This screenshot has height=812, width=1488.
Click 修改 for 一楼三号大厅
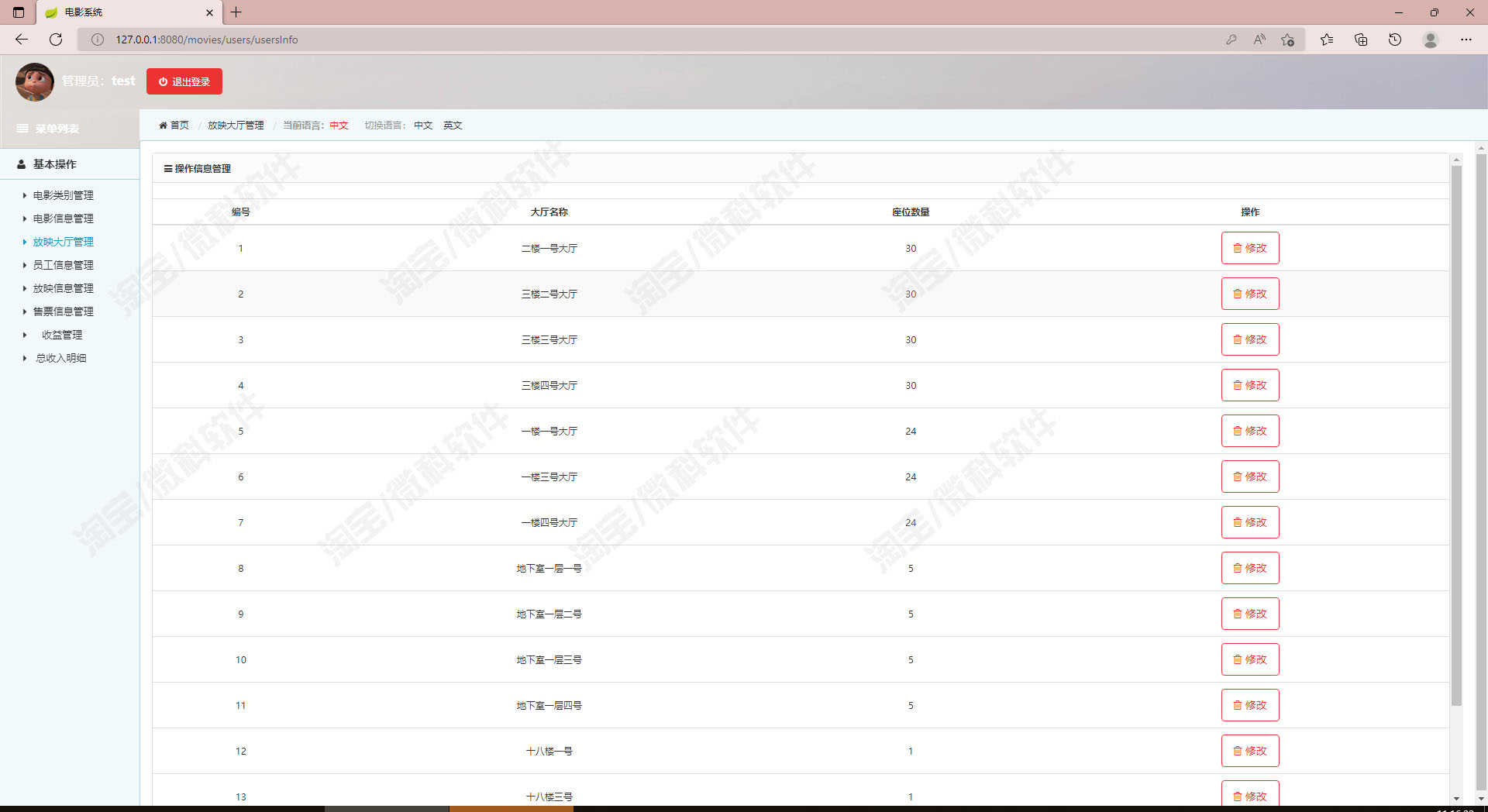coord(1250,477)
